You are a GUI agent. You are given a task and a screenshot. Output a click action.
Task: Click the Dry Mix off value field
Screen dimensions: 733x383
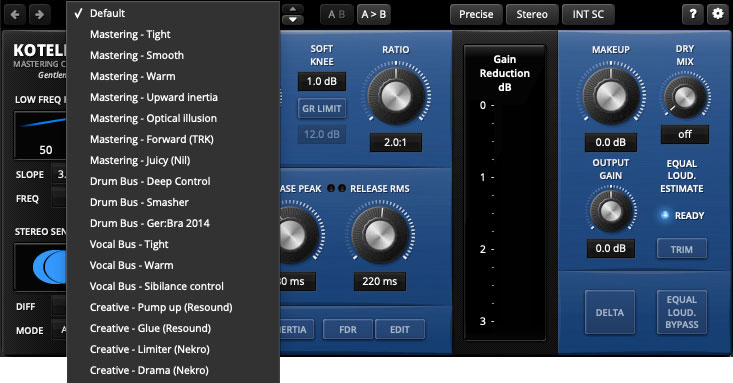click(x=685, y=135)
